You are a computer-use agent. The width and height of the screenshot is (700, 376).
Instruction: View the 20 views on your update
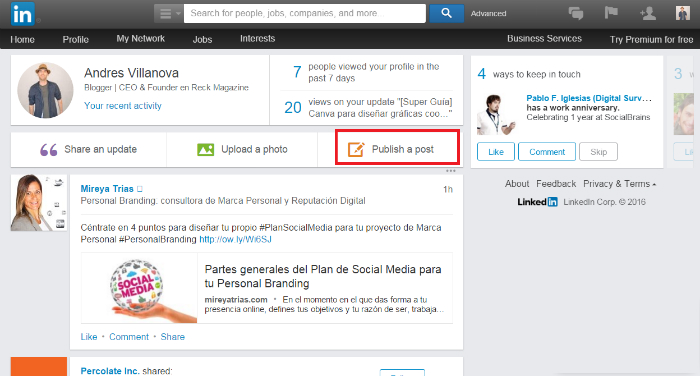(x=293, y=108)
